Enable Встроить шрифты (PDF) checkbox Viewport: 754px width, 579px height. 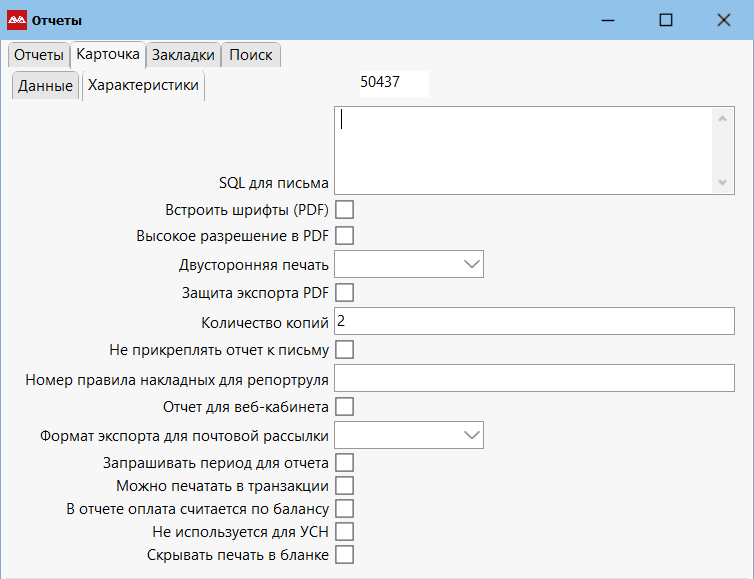coord(344,210)
